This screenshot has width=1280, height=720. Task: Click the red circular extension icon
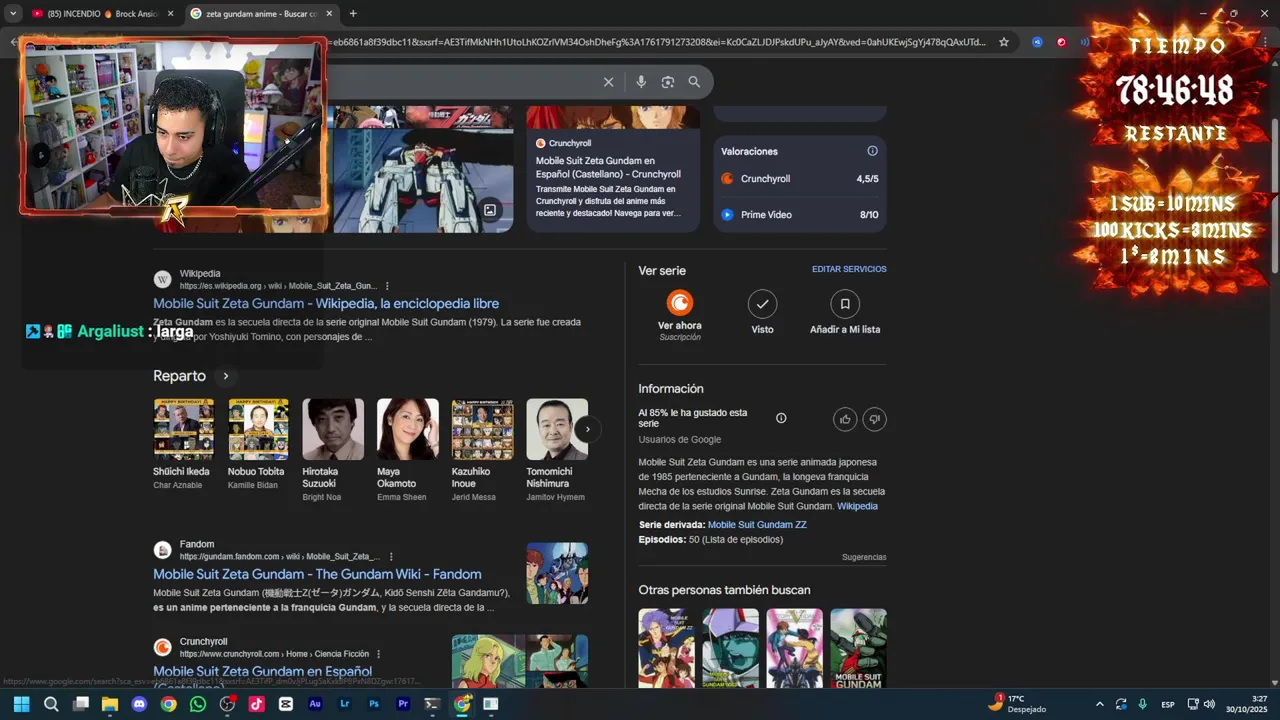[1061, 42]
